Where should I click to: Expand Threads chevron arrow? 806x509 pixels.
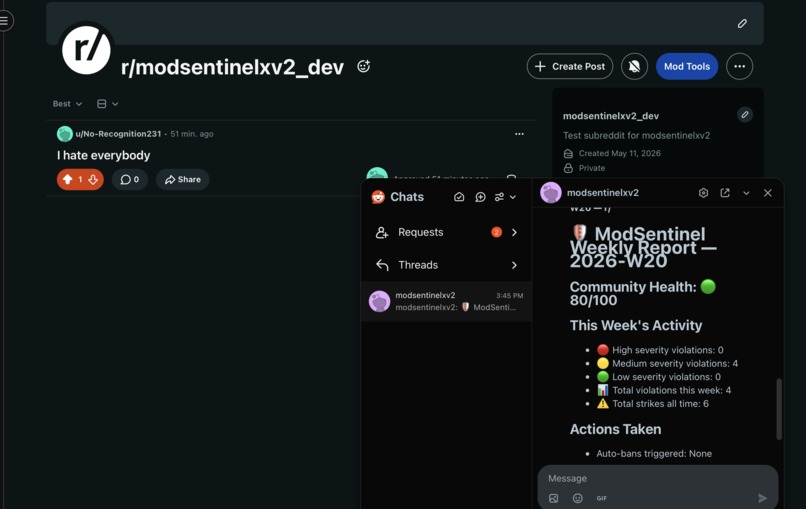[x=514, y=265]
